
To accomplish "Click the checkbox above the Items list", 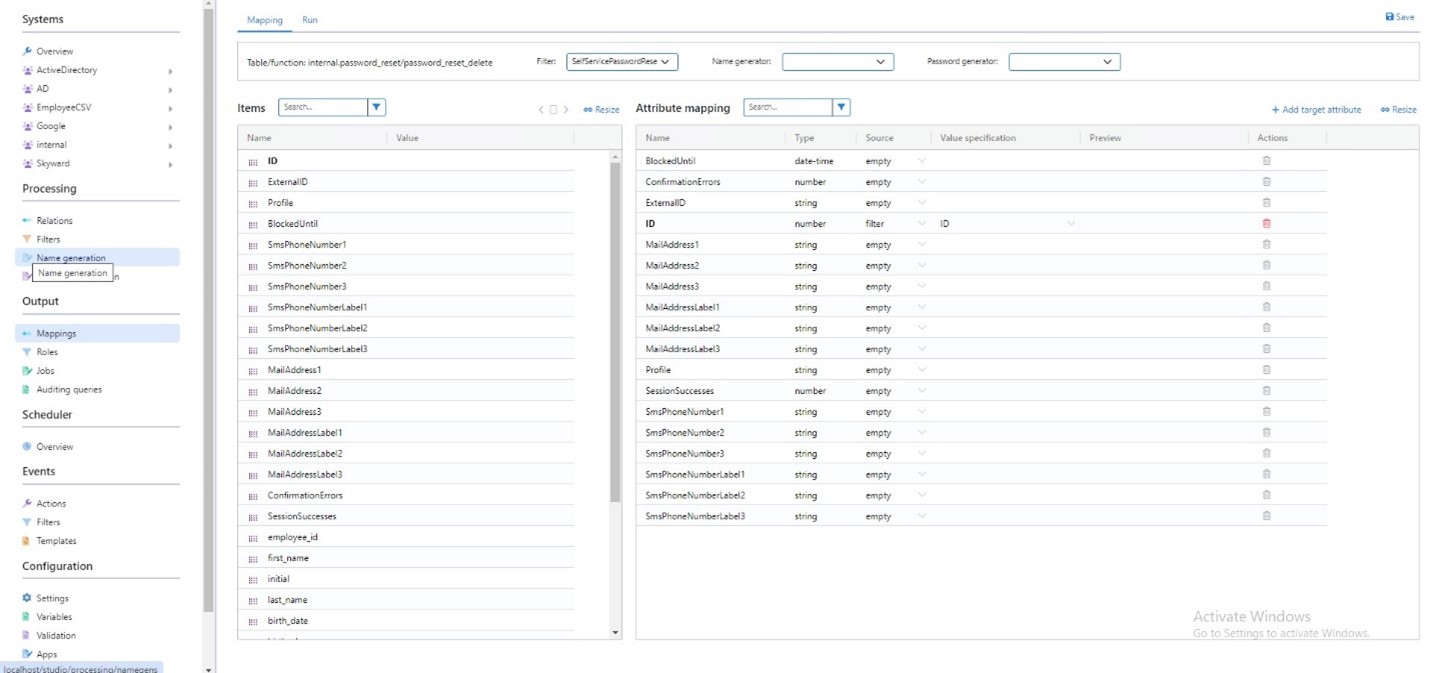I will click(x=552, y=109).
